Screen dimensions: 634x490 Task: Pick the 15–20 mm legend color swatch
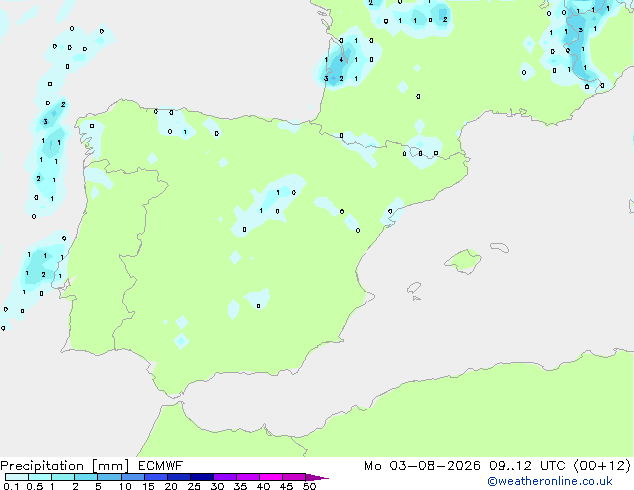(156, 477)
